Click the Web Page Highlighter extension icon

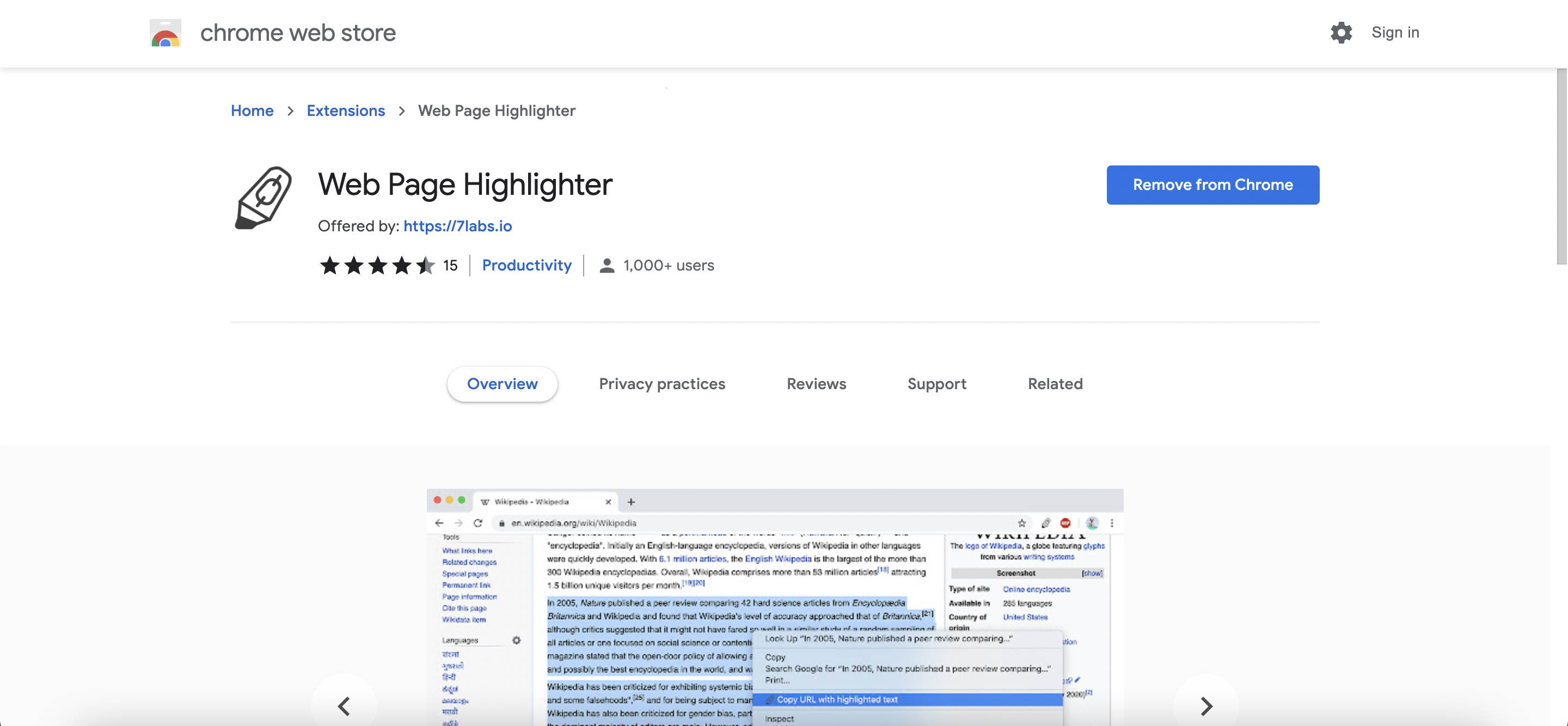point(263,198)
